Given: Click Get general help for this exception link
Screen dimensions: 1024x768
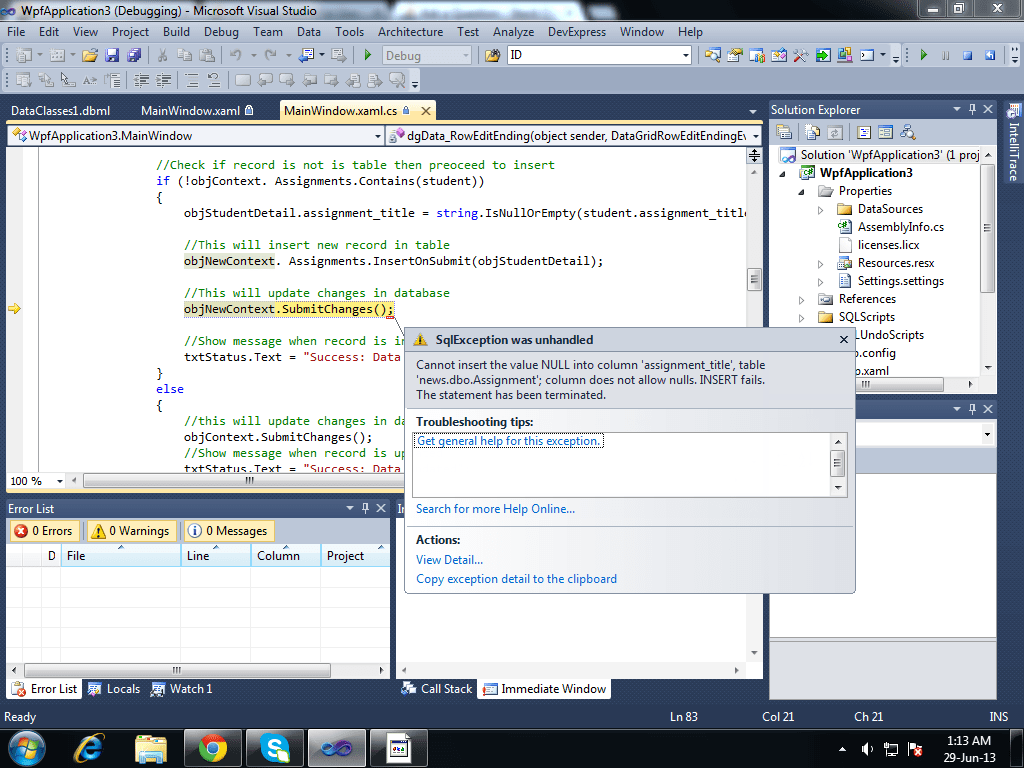Looking at the screenshot, I should 508,441.
